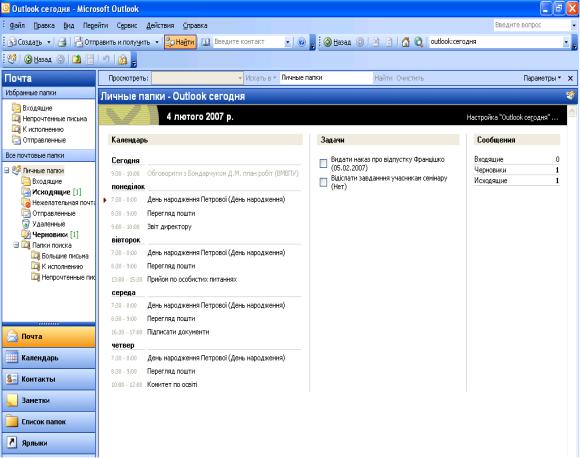Select Черновики folder in tree
The image size is (580, 458).
click(50, 235)
